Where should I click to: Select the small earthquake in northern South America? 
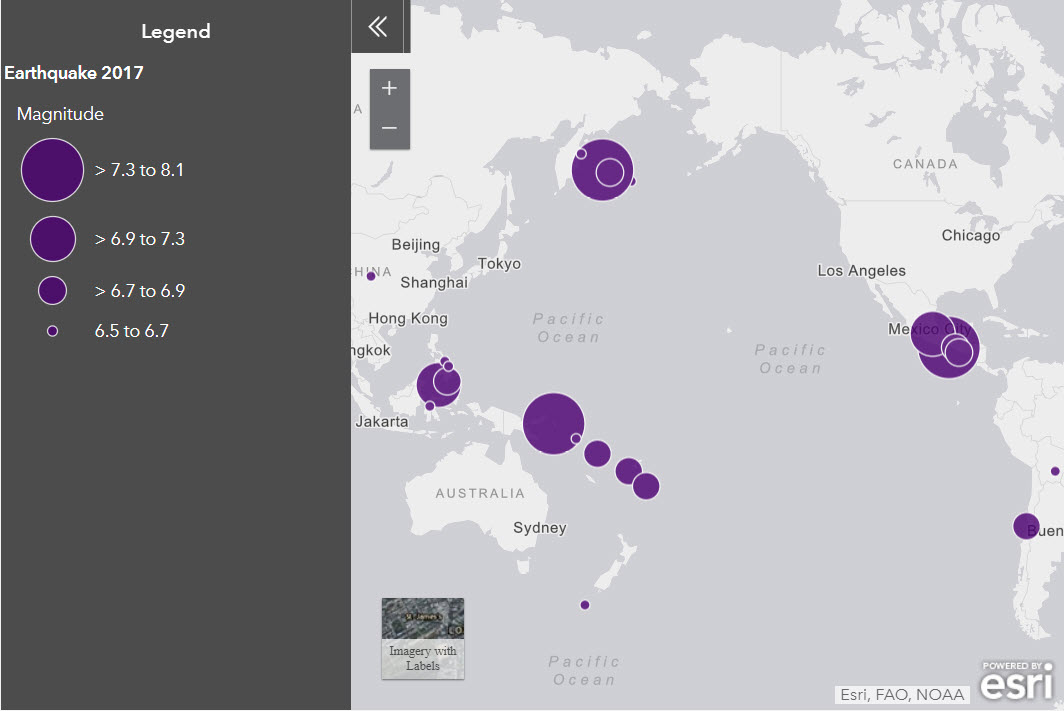(1055, 471)
